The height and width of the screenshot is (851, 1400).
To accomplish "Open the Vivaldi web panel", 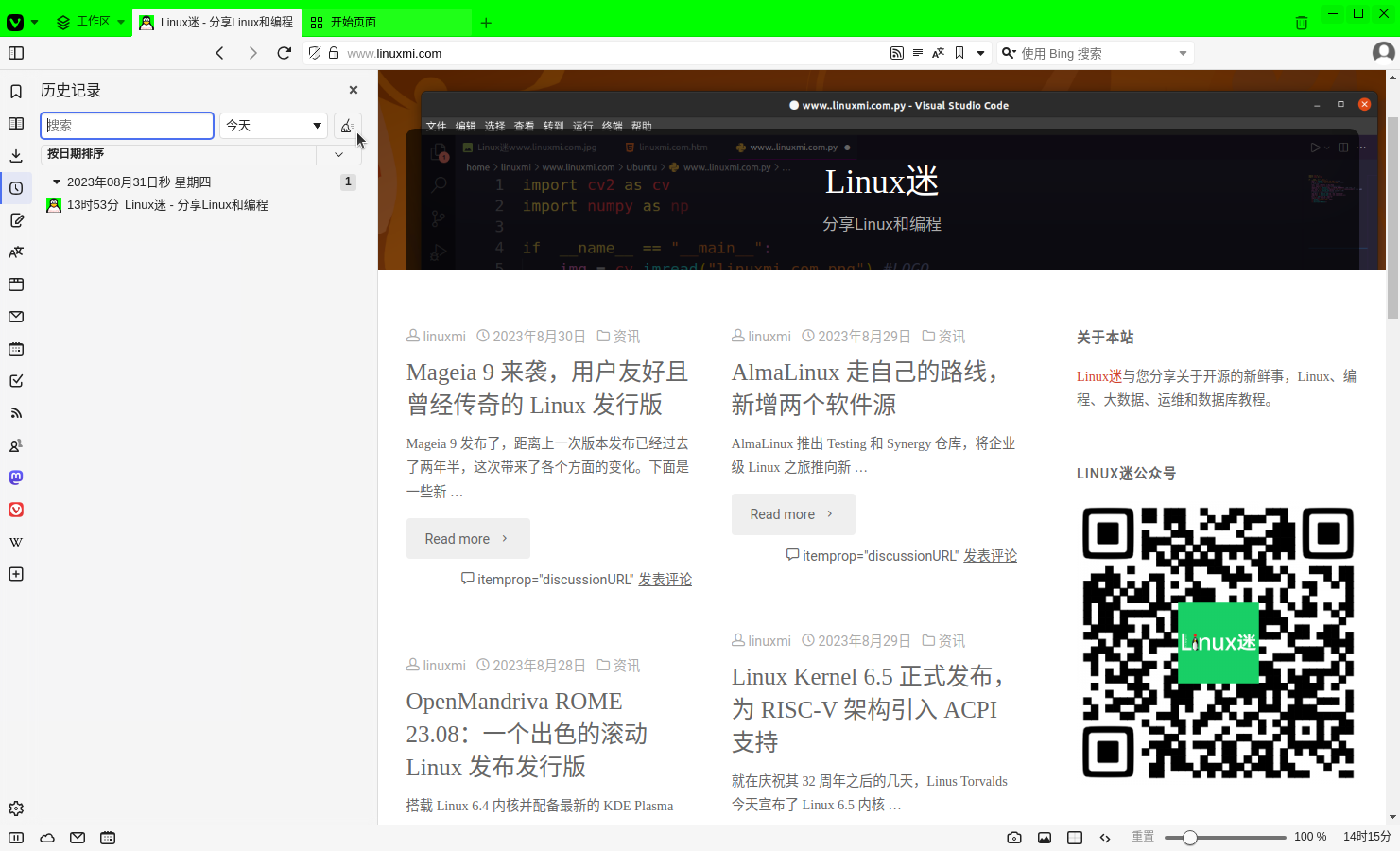I will (x=16, y=510).
